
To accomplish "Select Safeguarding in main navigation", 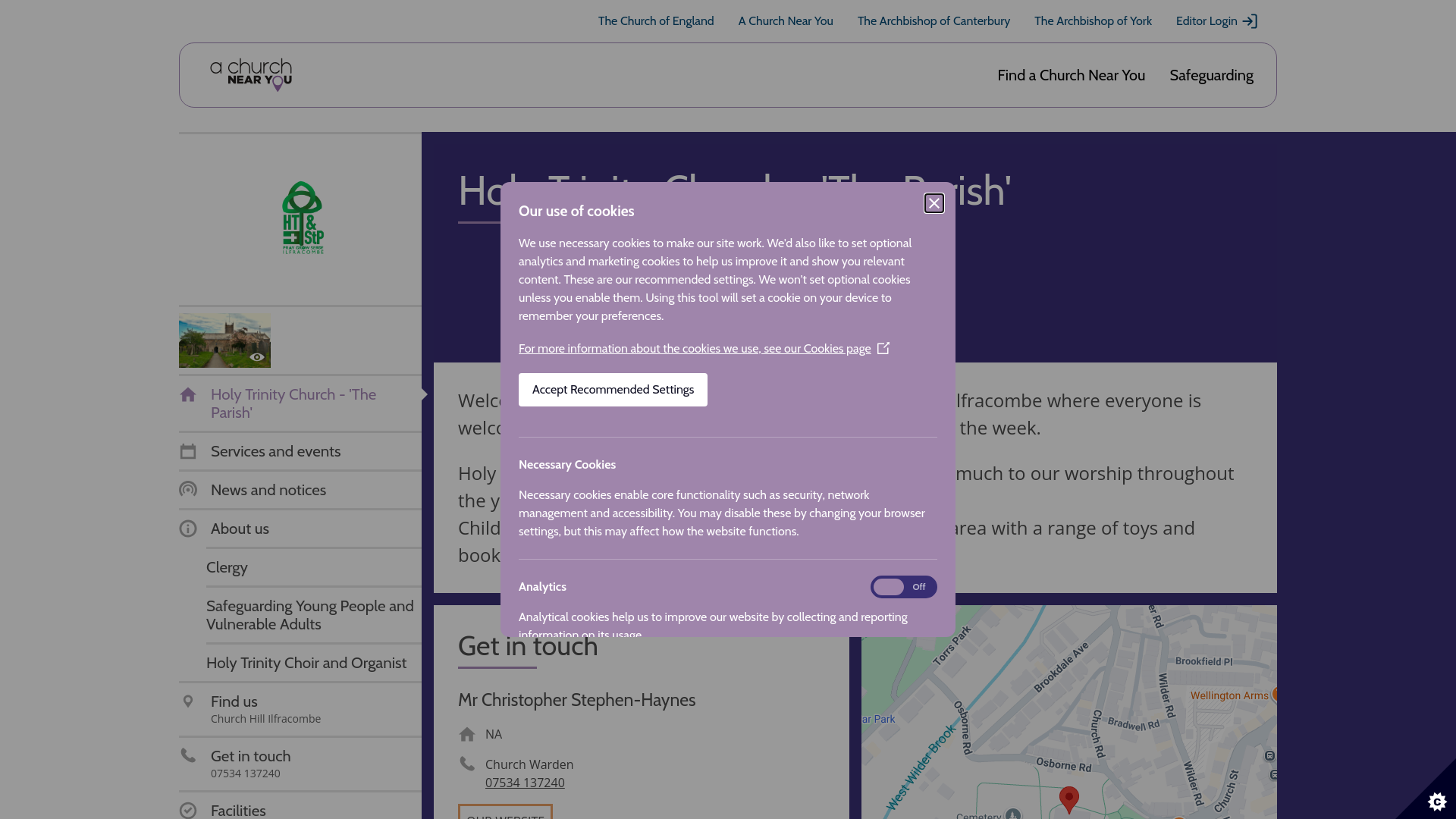I will point(1211,75).
